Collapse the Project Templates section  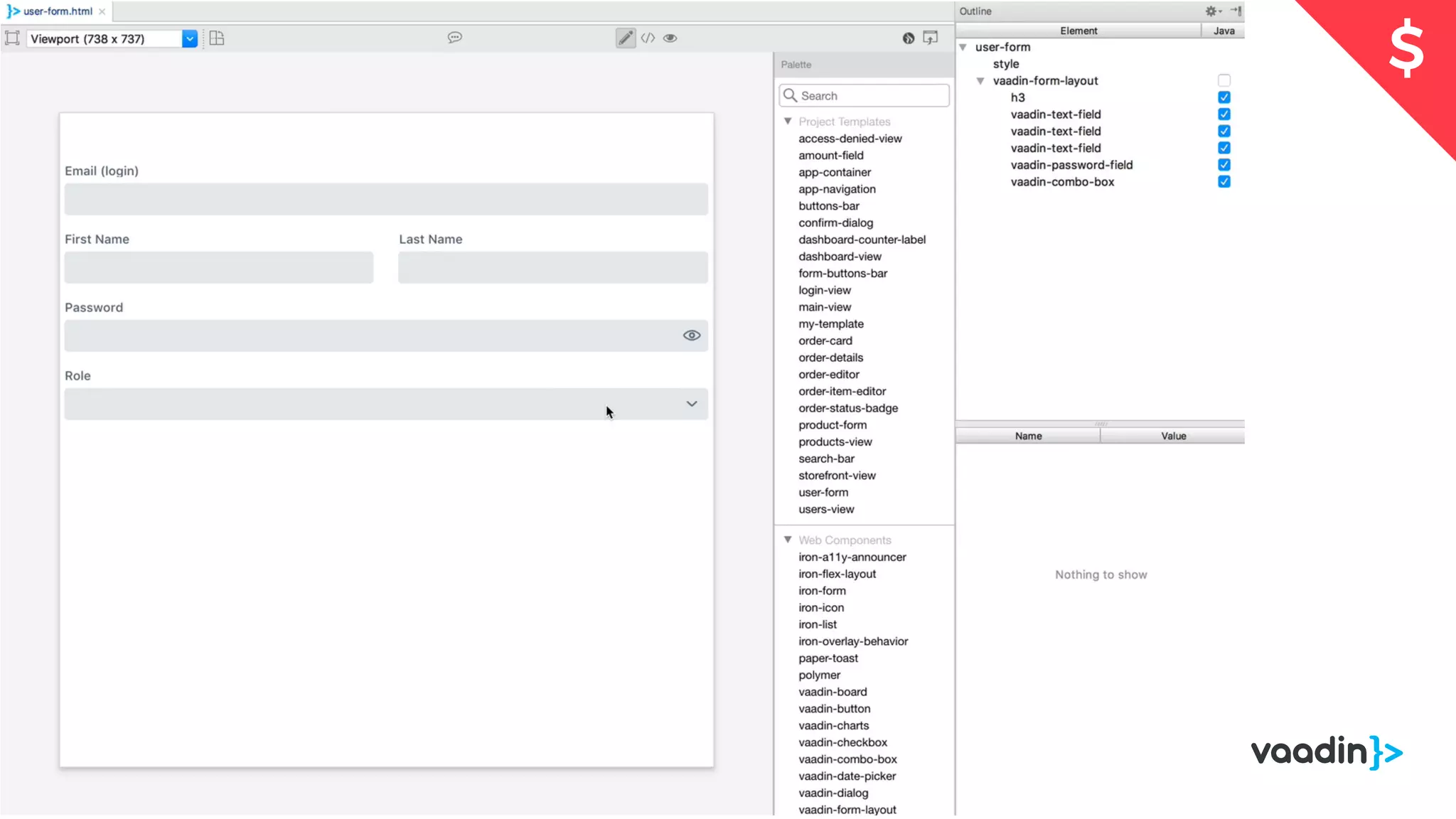pyautogui.click(x=788, y=122)
